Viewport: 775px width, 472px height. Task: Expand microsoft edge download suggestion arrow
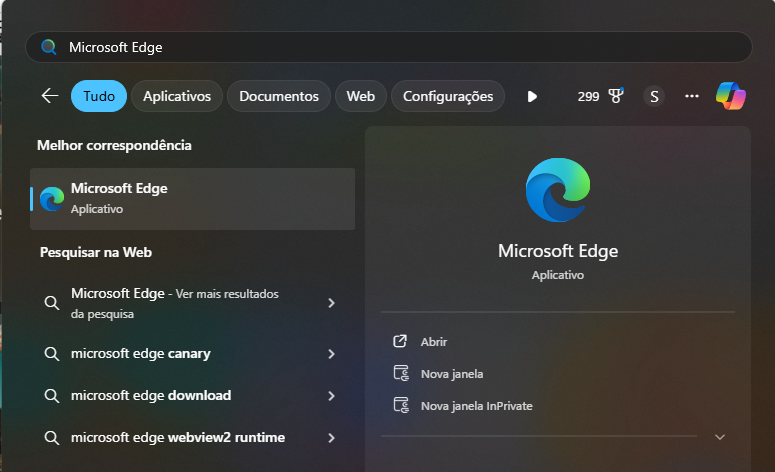[331, 396]
